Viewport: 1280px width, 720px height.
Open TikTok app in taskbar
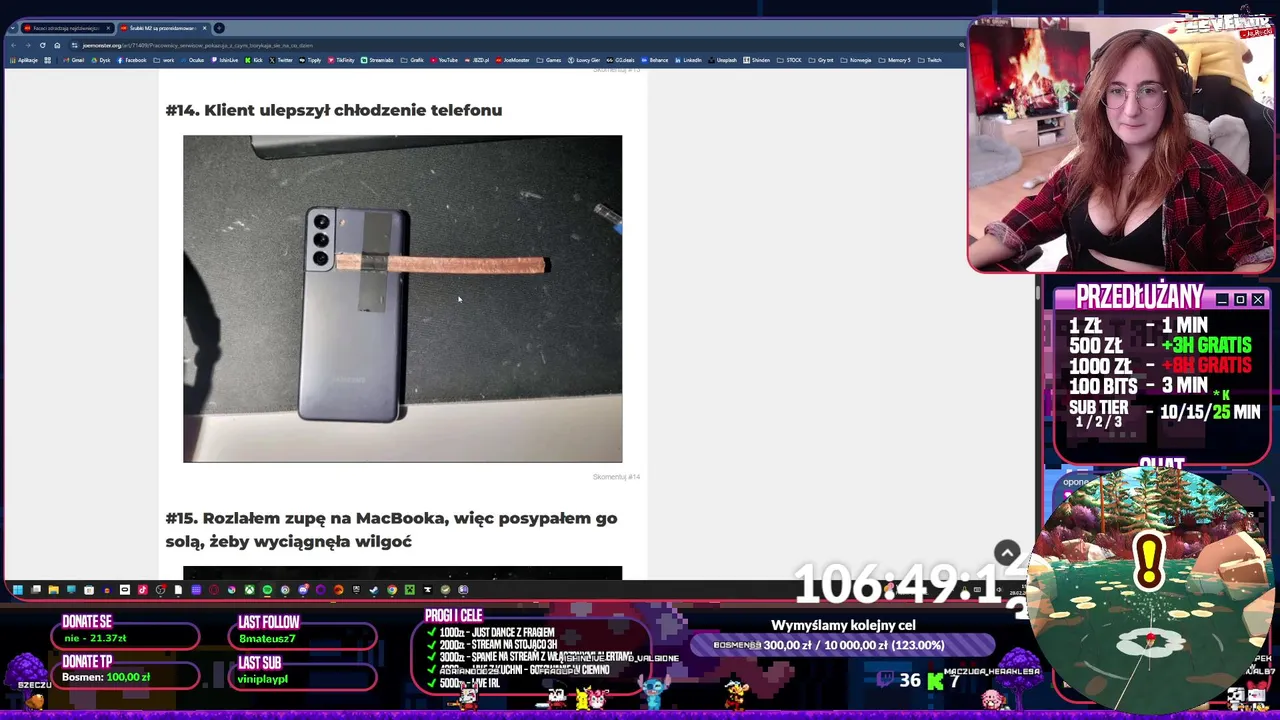tap(142, 590)
